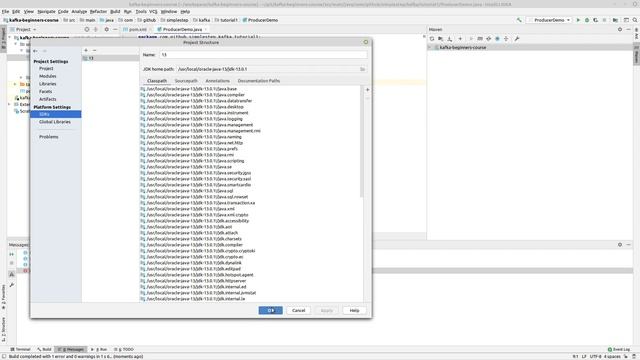Click the browse folder icon for JDK path
The height and width of the screenshot is (360, 640).
[x=362, y=69]
